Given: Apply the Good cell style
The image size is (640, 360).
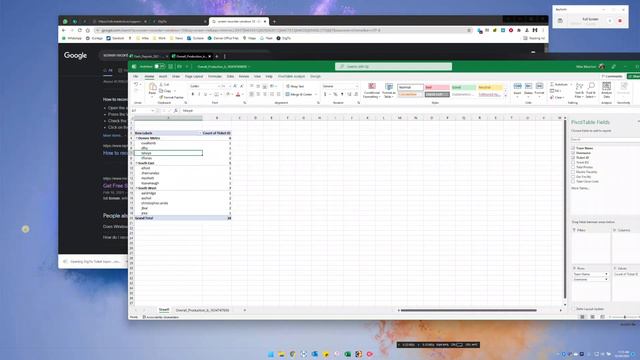Looking at the screenshot, I should tap(463, 87).
